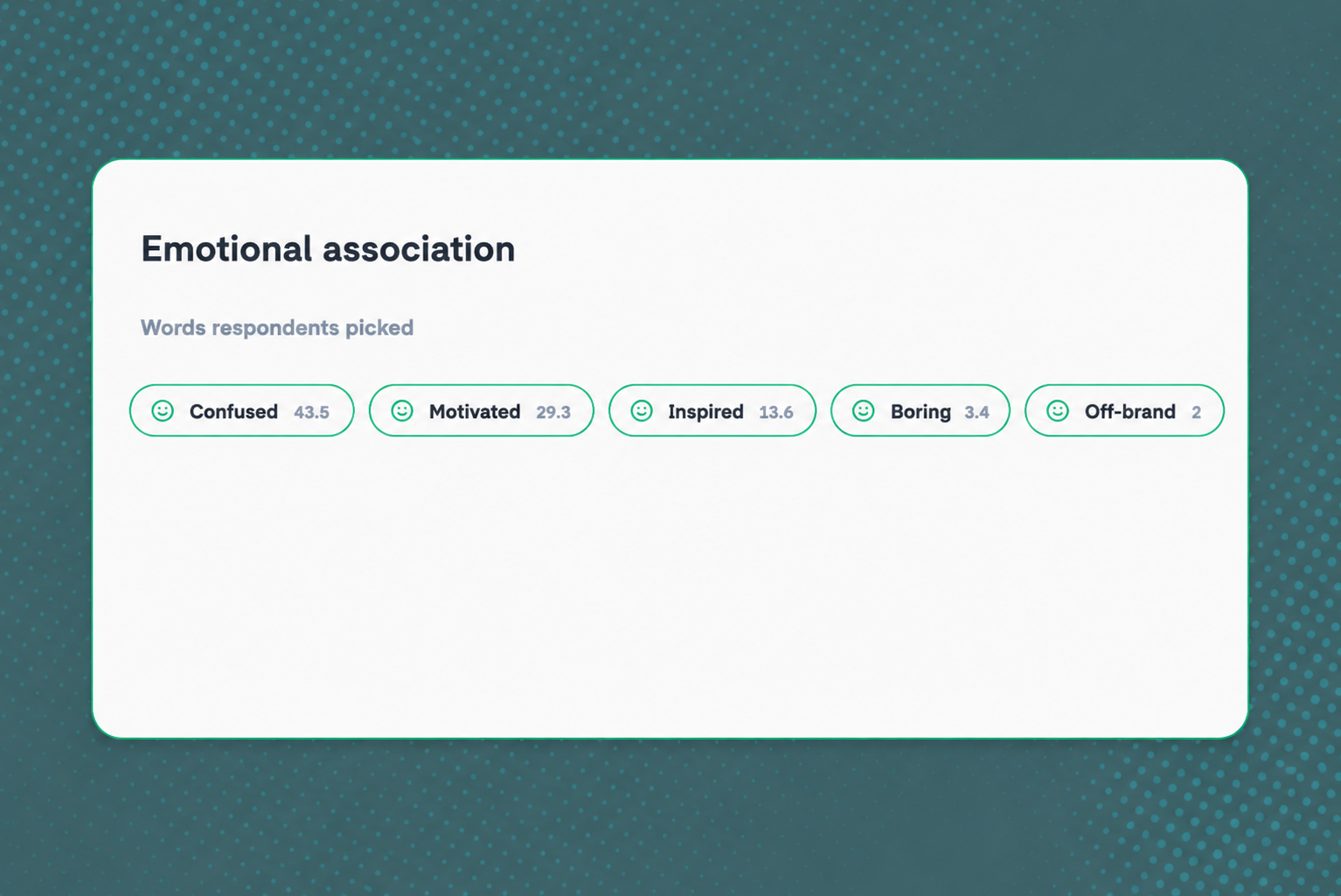Click the 29.3 value
Screen dimensions: 1341x896
tap(553, 413)
